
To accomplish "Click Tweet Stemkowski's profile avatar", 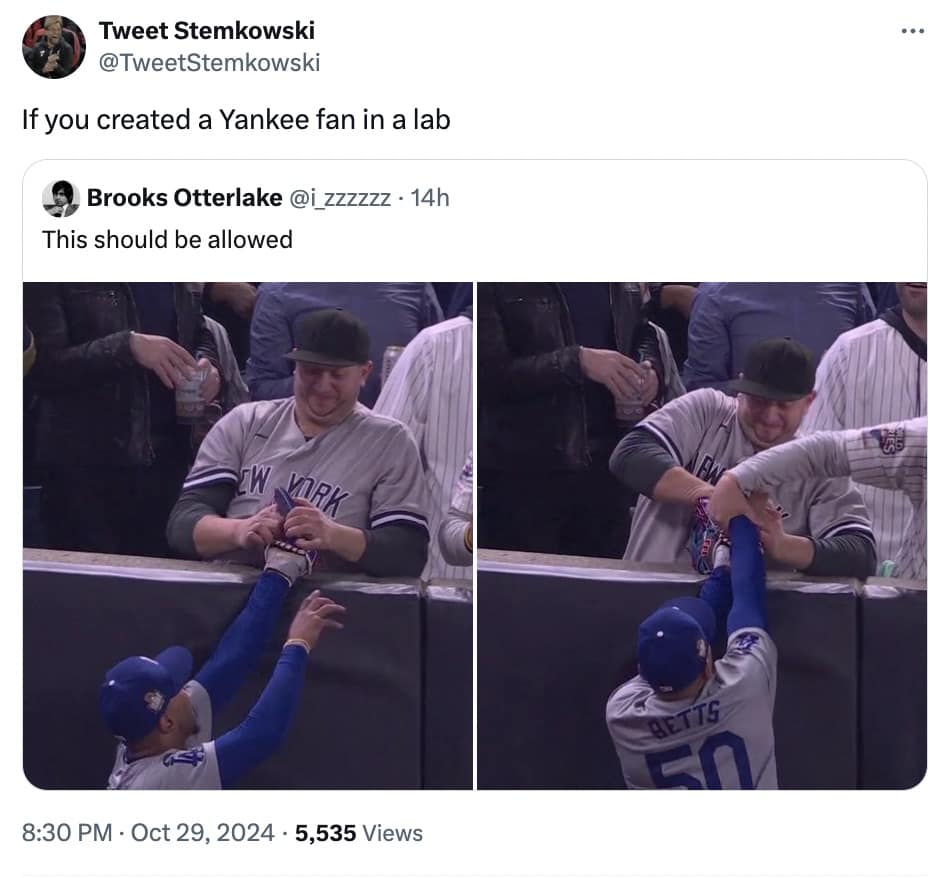I will [x=55, y=44].
